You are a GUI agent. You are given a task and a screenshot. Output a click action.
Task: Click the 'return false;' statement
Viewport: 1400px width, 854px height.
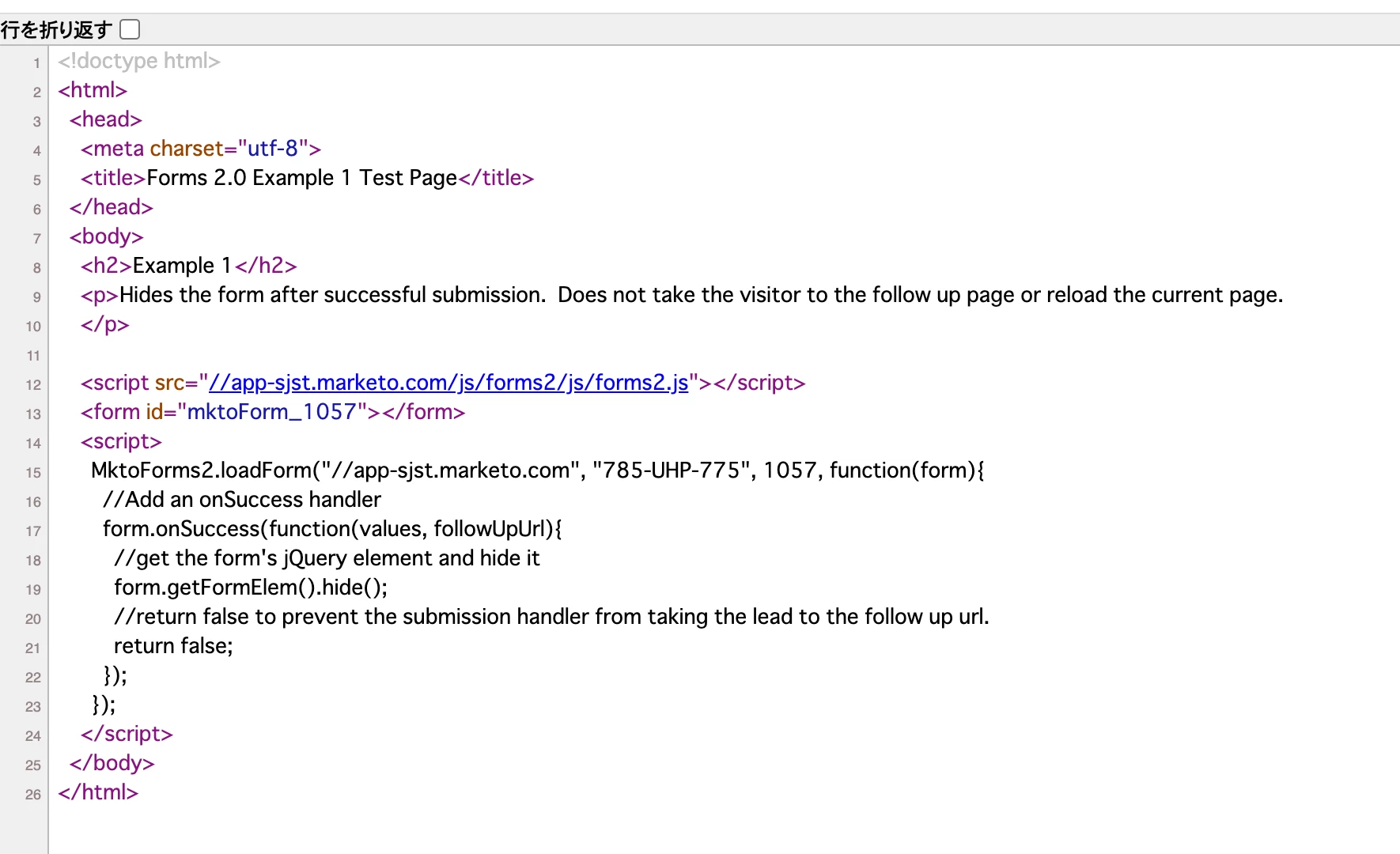pos(173,646)
